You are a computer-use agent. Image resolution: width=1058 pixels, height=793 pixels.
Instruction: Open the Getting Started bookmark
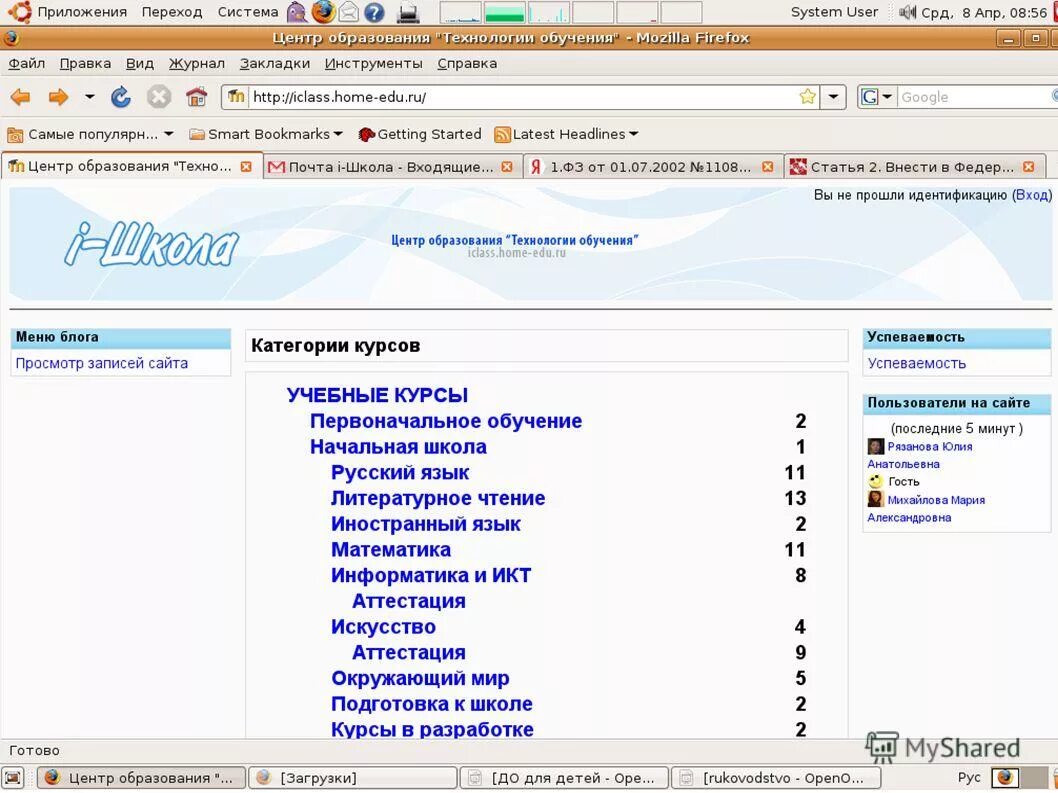point(420,134)
